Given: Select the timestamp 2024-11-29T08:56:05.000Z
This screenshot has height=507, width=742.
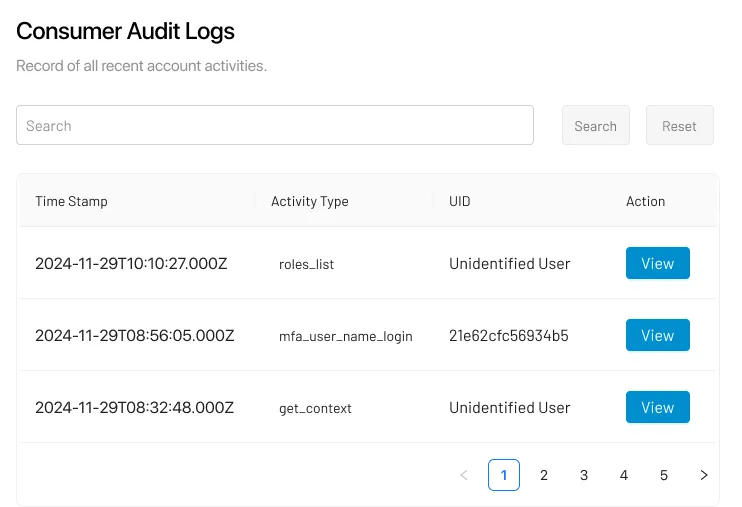Looking at the screenshot, I should (134, 335).
